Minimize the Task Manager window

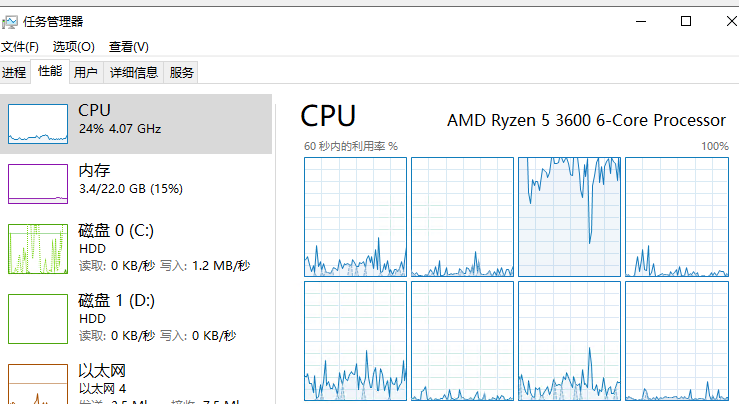[x=641, y=21]
